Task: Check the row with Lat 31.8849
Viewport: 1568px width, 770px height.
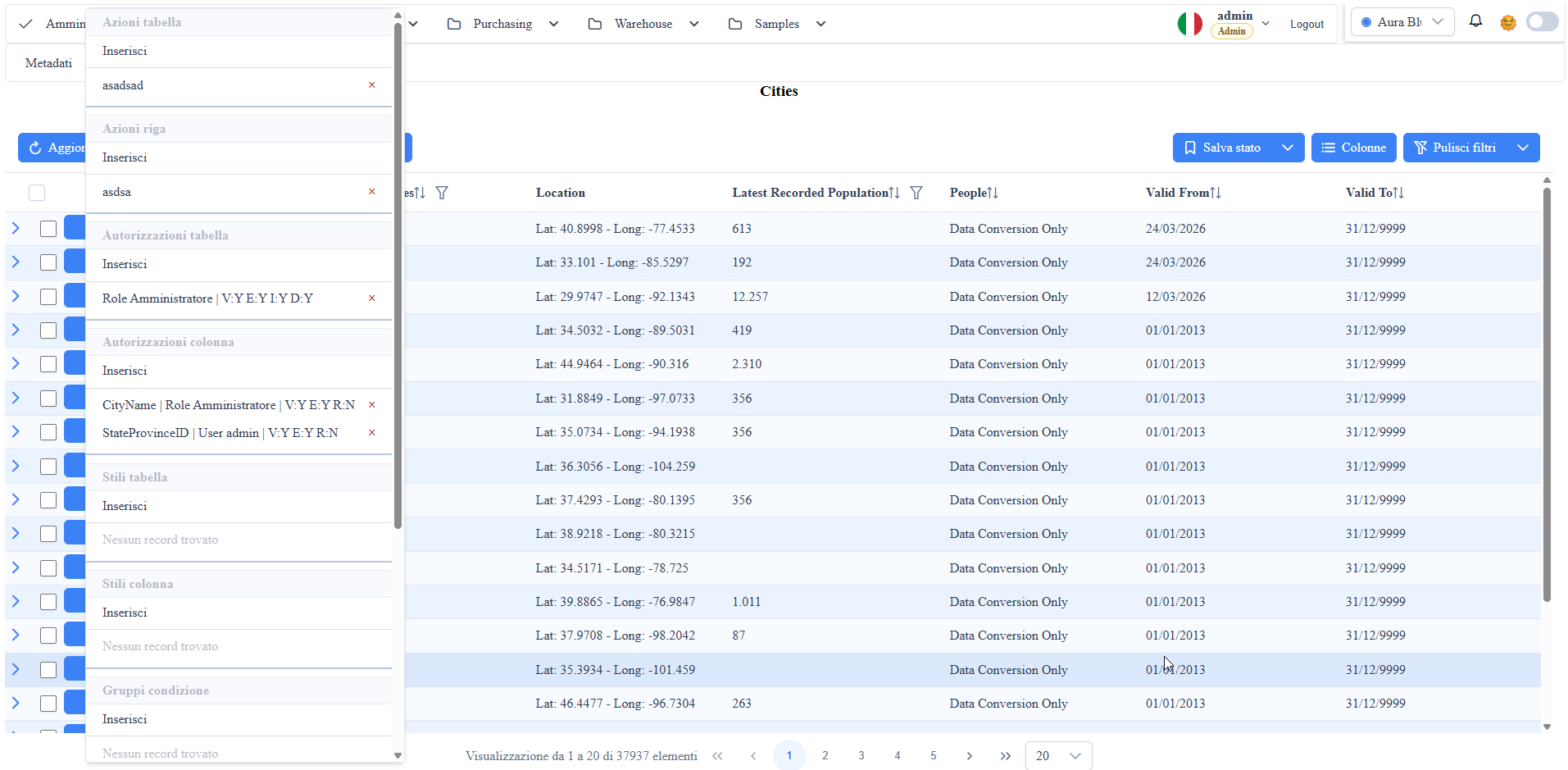Action: pos(48,399)
